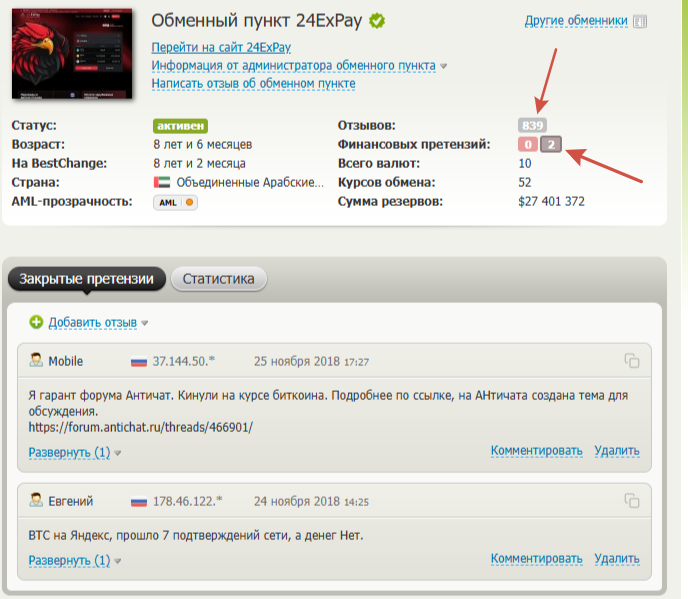Click the red 0 financial claims badge

(x=528, y=144)
